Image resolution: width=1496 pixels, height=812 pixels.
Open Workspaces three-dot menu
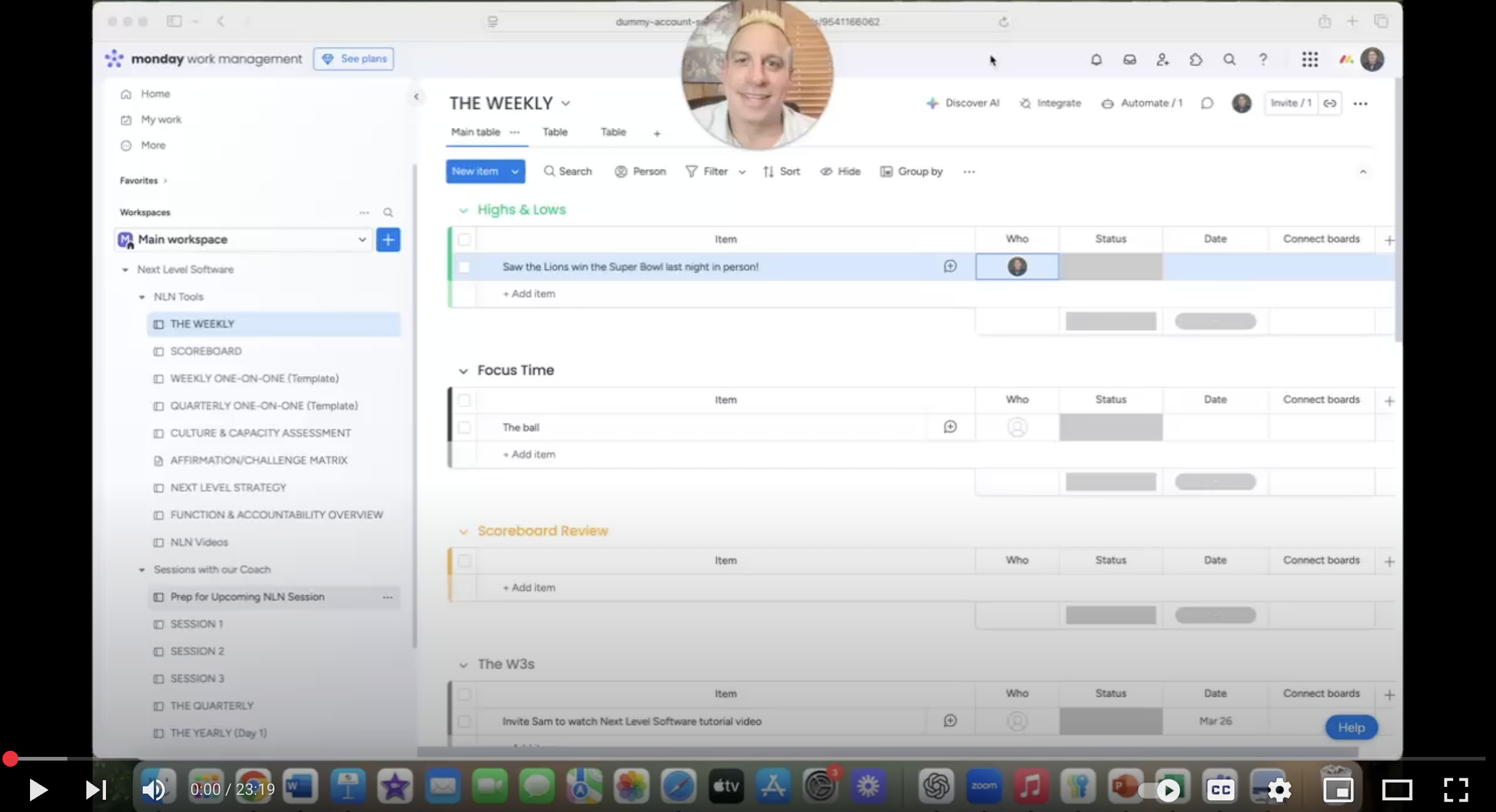point(364,212)
